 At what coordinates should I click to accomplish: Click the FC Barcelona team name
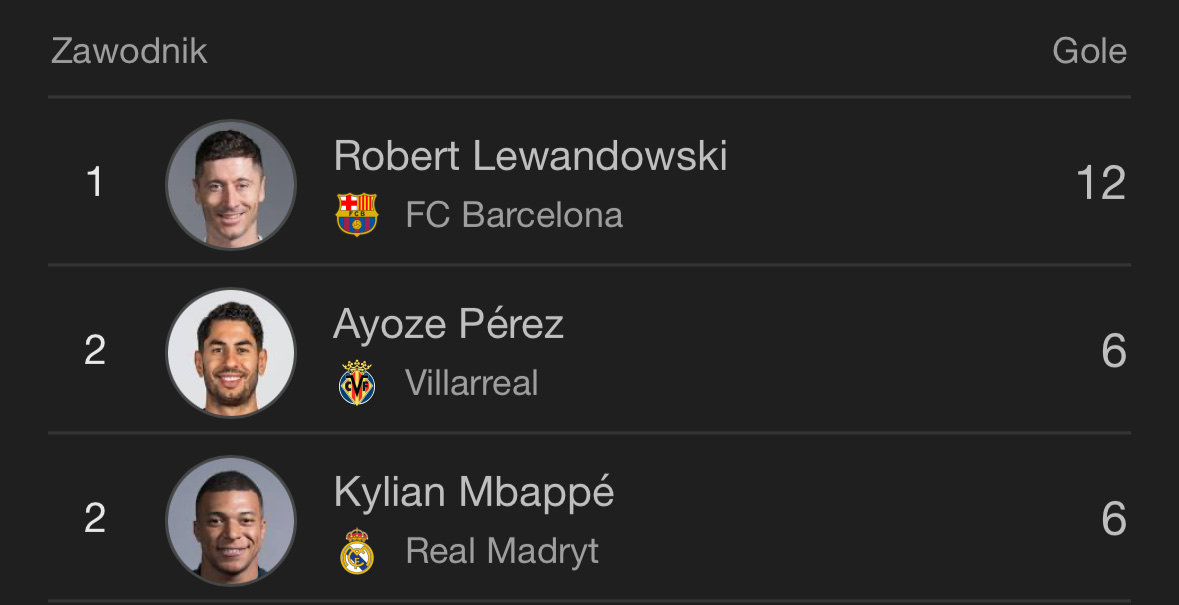click(514, 215)
